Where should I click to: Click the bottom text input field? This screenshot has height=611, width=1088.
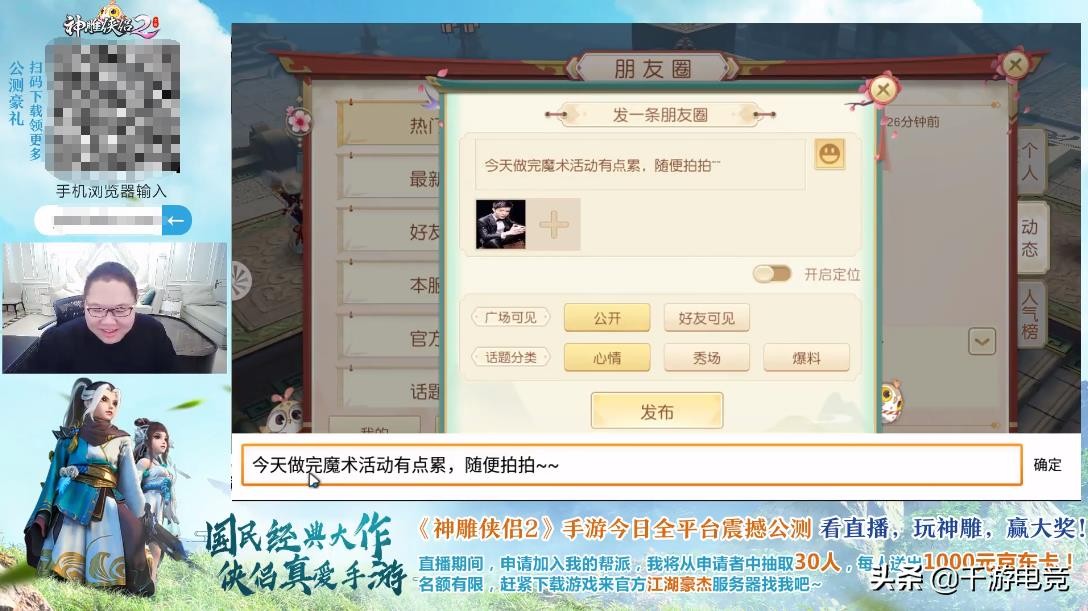(x=631, y=465)
